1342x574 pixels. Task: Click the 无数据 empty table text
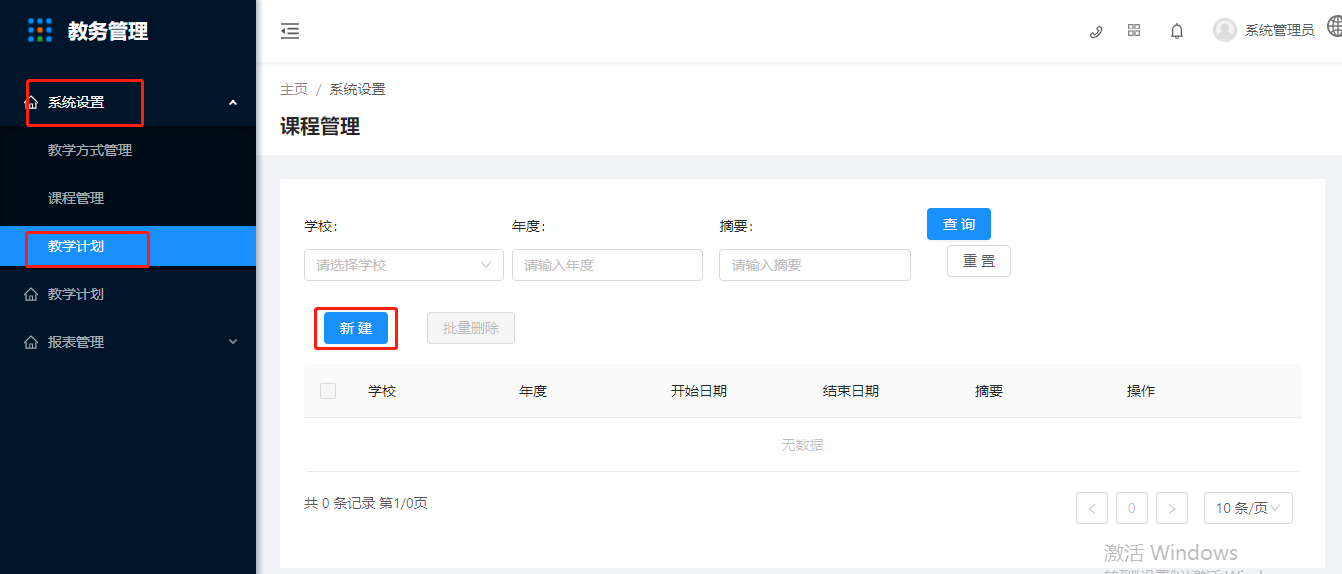802,445
